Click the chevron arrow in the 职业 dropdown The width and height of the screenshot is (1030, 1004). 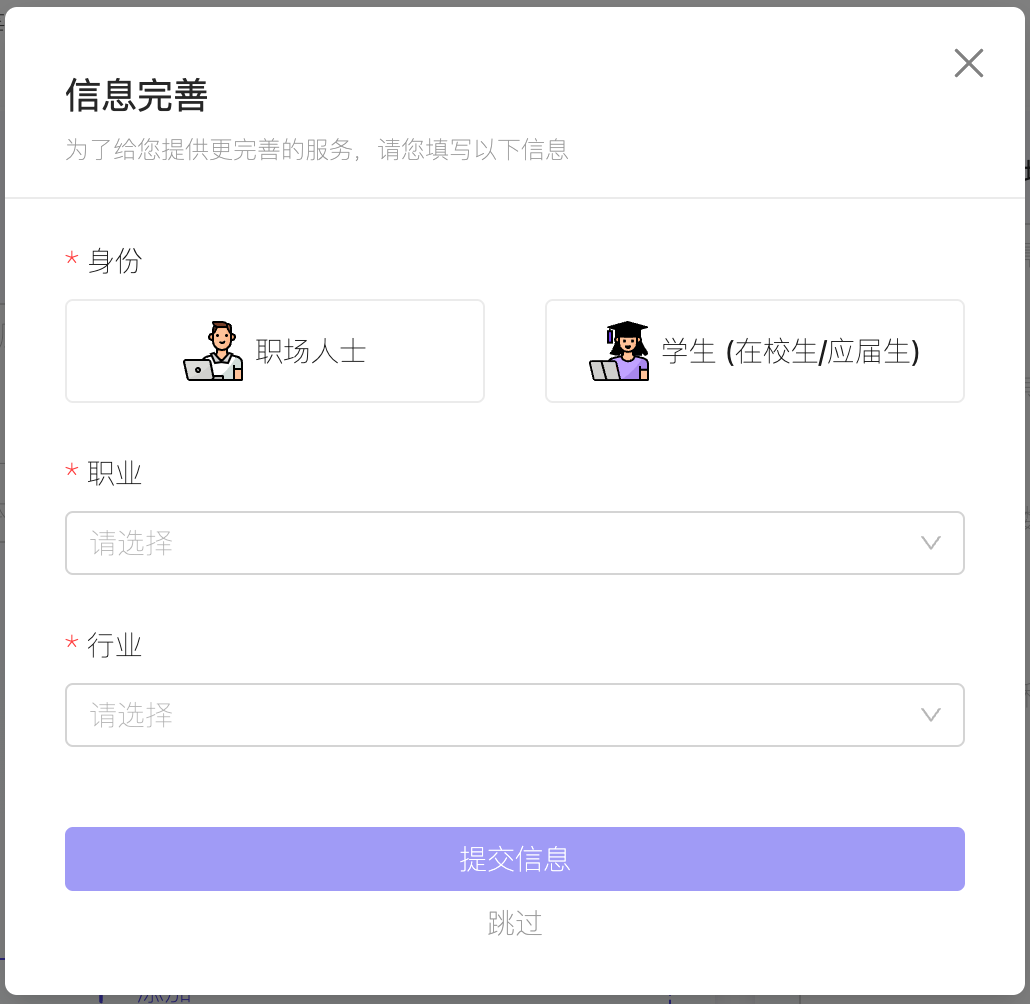click(x=930, y=543)
